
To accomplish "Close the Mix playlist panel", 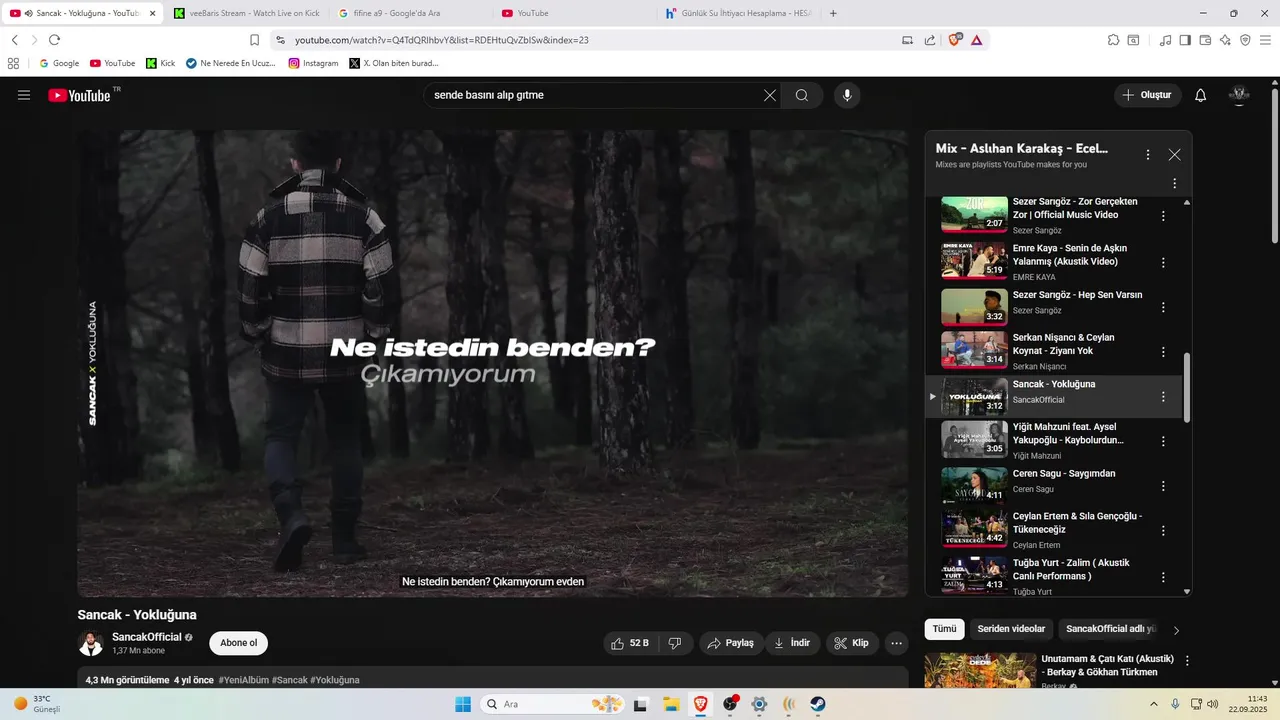I will click(1174, 154).
